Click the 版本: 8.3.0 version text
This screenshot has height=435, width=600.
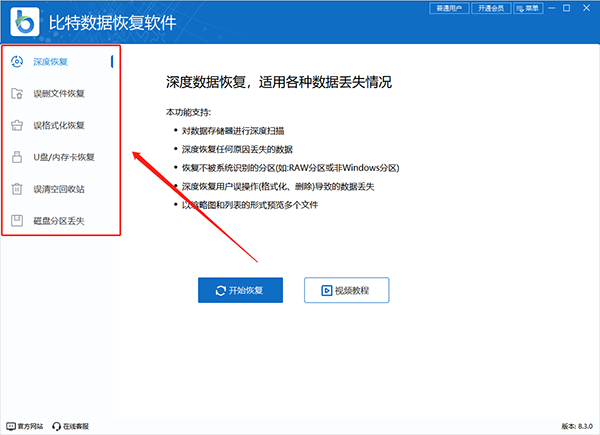click(577, 426)
